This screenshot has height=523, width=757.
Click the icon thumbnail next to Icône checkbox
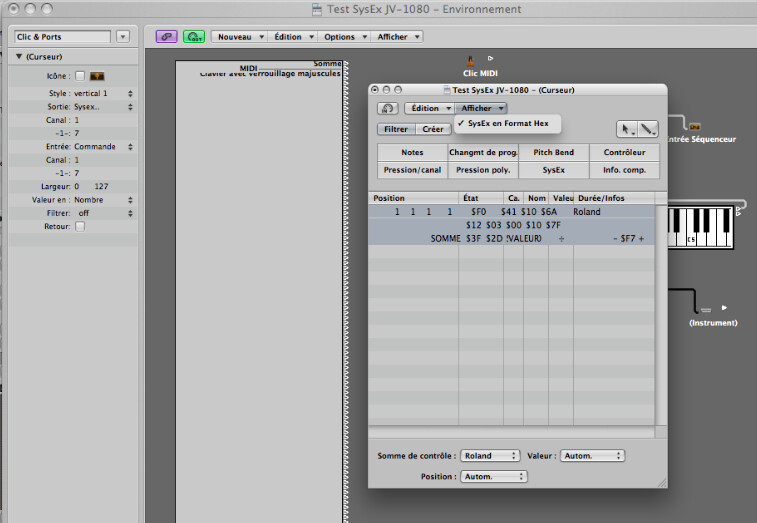point(97,76)
